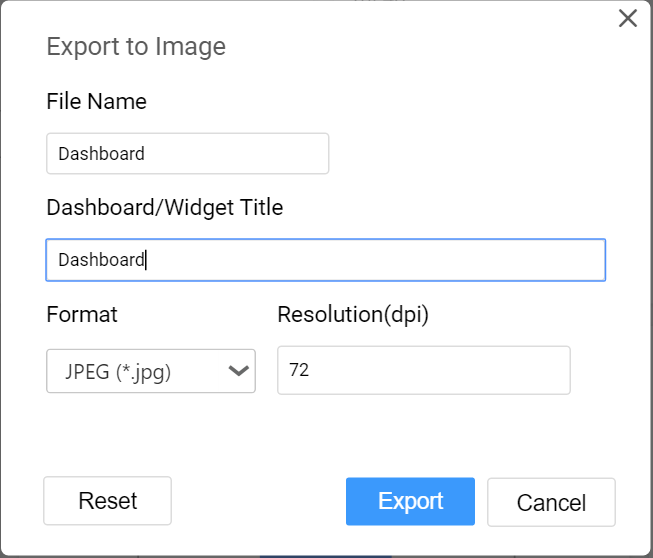The image size is (653, 558).
Task: Focus the Dashboard/Widget Title text box
Action: coord(326,260)
